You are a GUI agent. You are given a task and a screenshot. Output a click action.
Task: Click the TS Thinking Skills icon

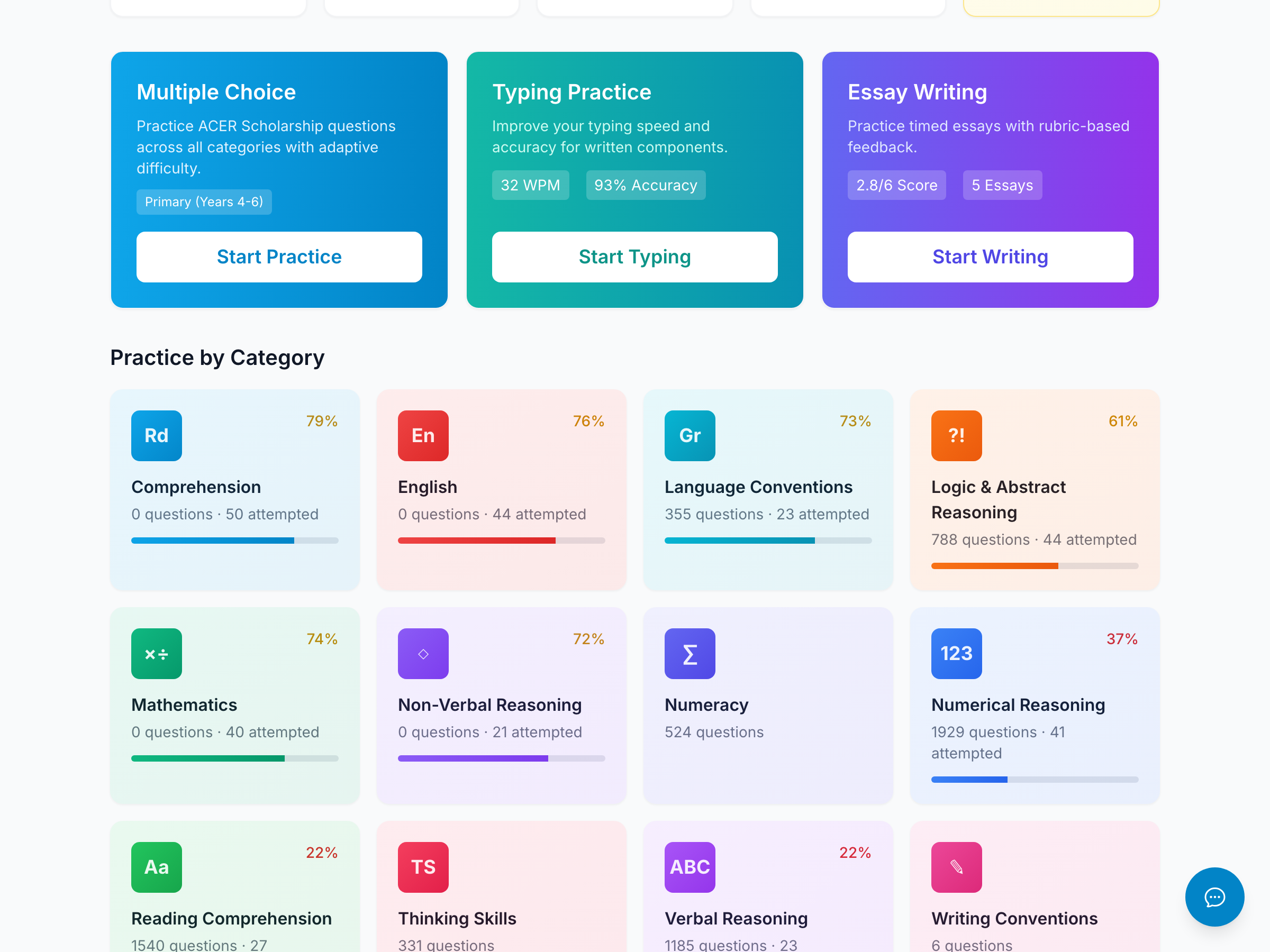[x=423, y=867]
